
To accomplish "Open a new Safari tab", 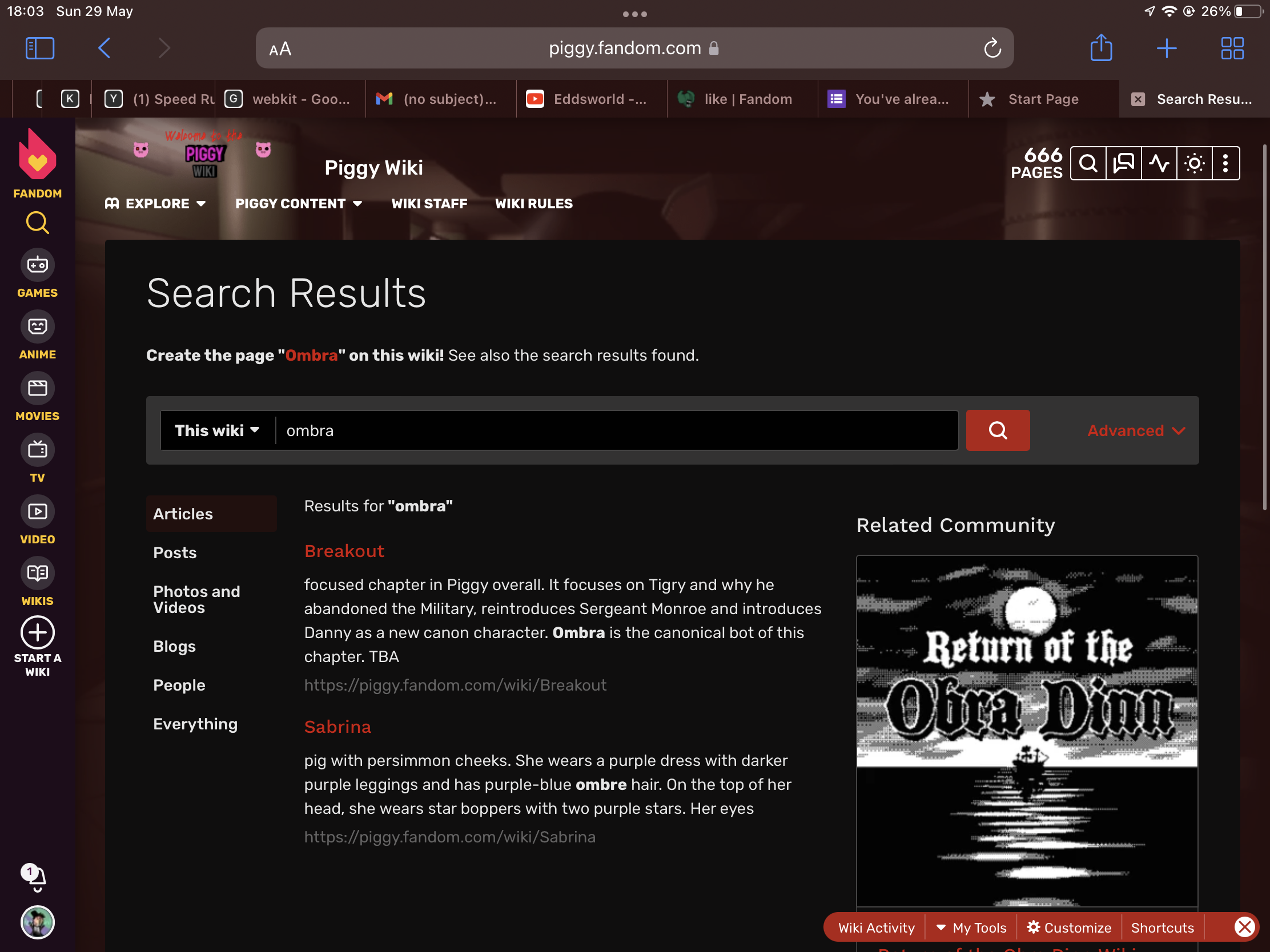I will 1166,48.
